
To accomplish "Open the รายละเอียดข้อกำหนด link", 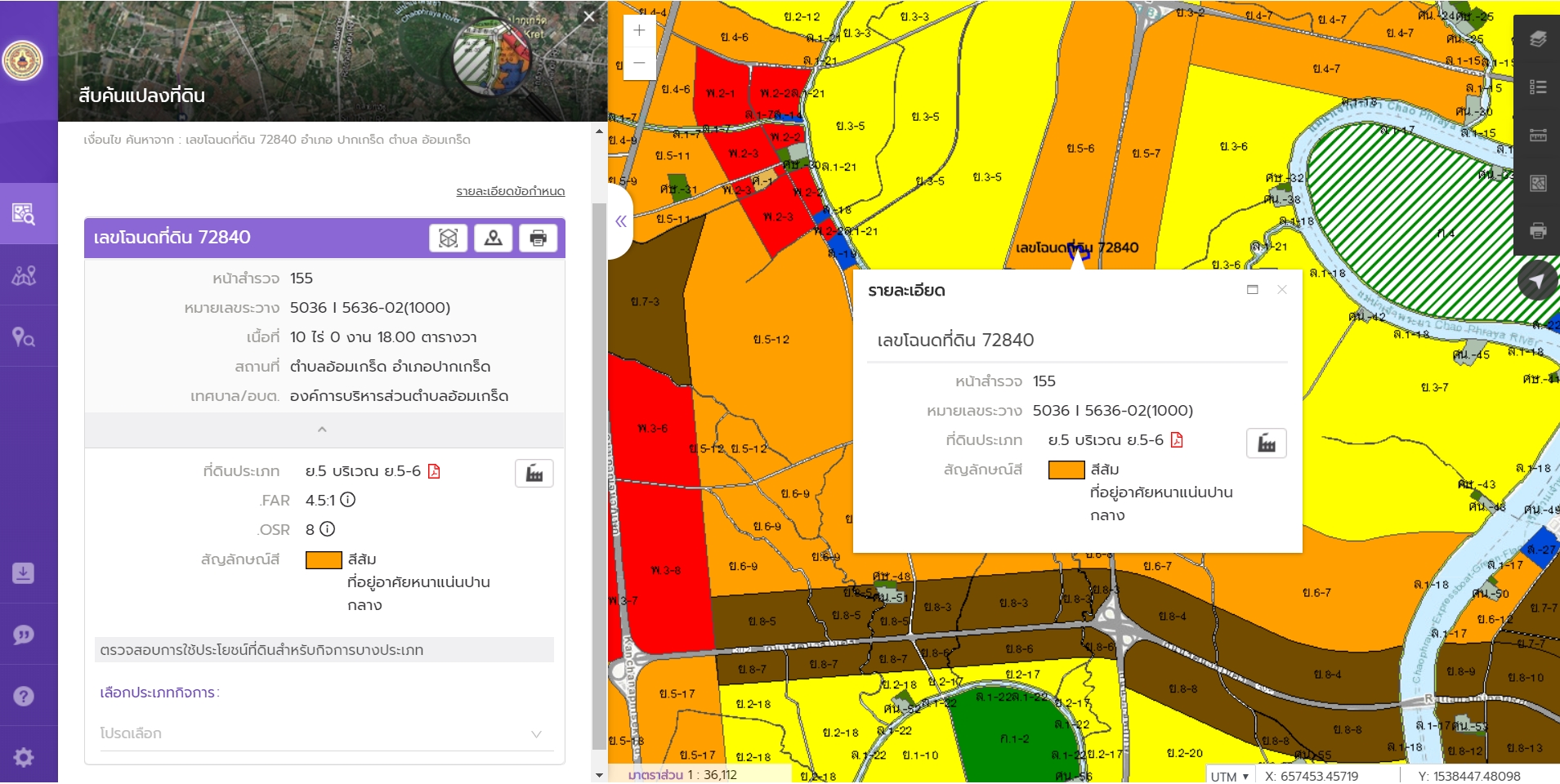I will pos(510,191).
